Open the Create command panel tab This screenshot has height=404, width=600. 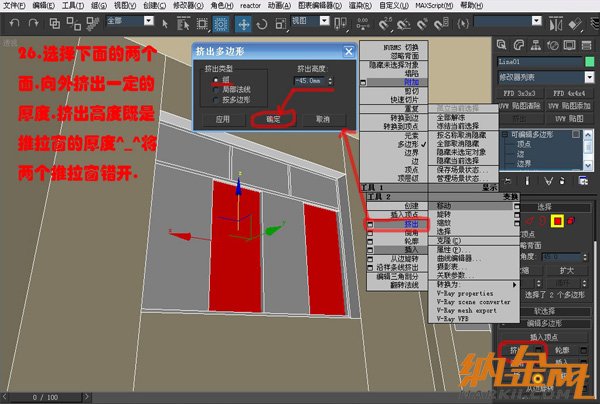point(501,45)
